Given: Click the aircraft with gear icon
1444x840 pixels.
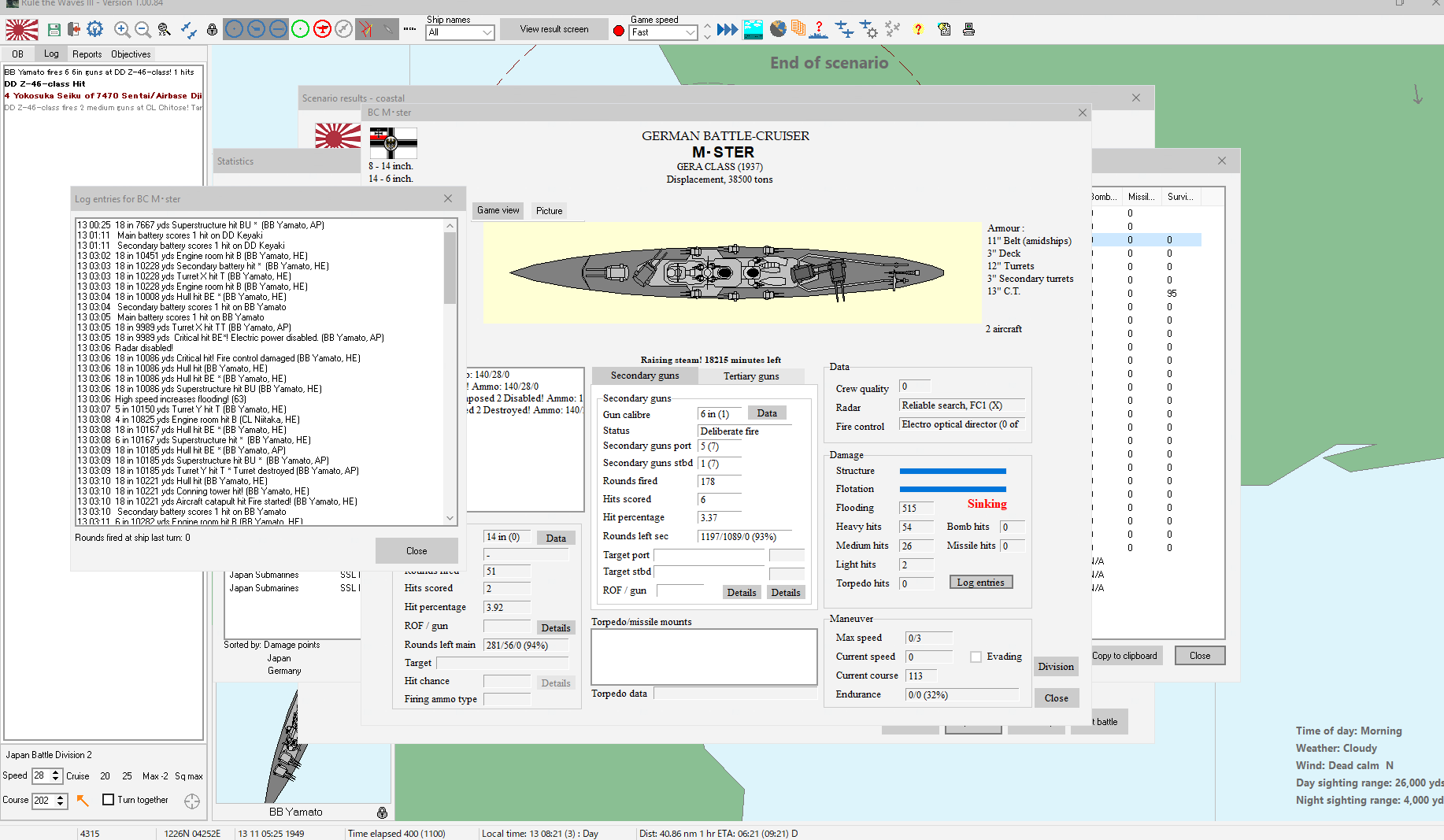Looking at the screenshot, I should [868, 30].
